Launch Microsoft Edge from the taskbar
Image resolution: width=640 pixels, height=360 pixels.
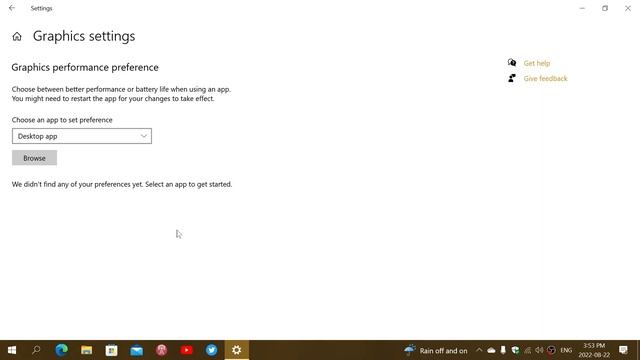coord(62,350)
